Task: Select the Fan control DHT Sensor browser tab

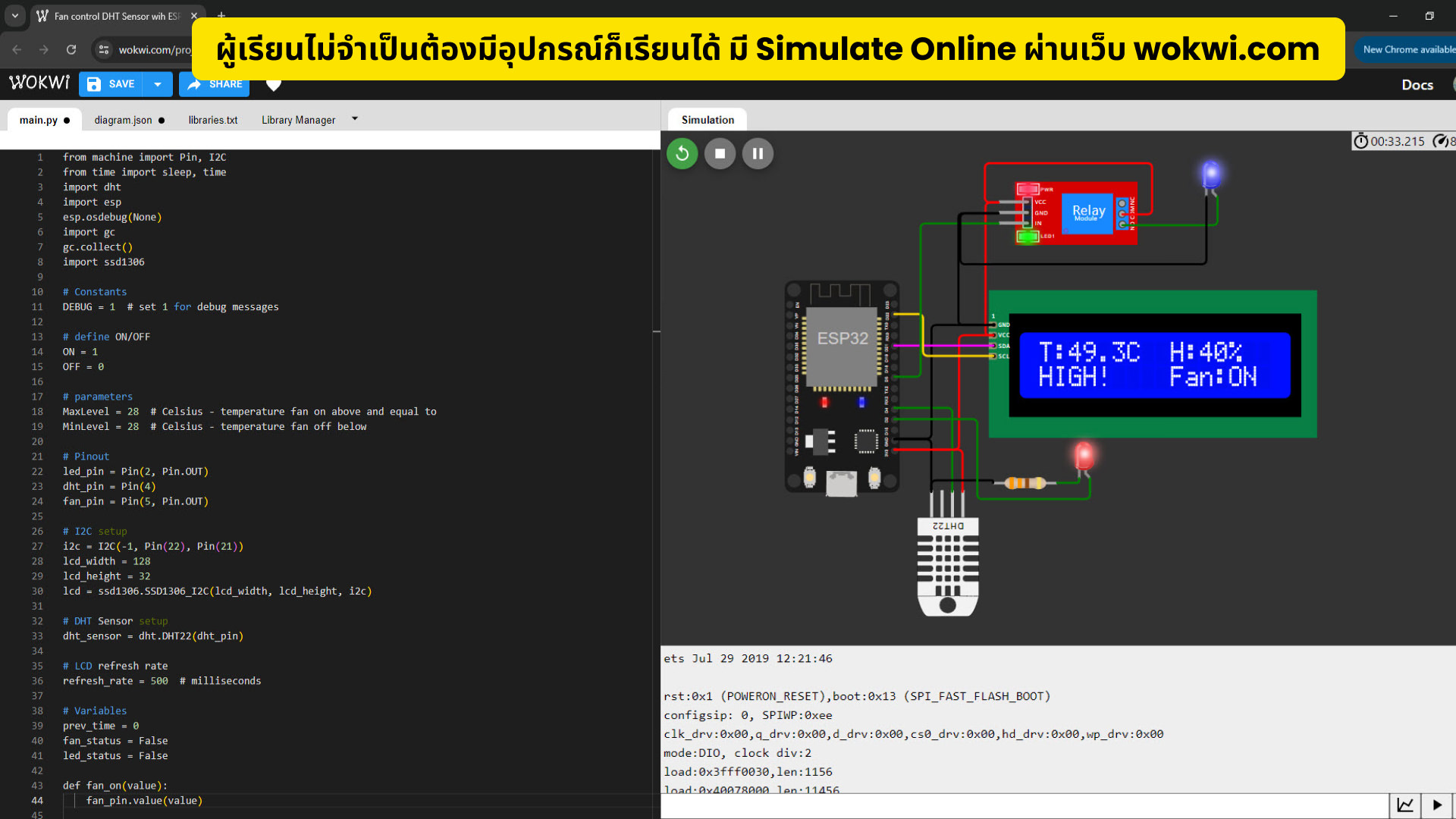Action: coord(118,16)
